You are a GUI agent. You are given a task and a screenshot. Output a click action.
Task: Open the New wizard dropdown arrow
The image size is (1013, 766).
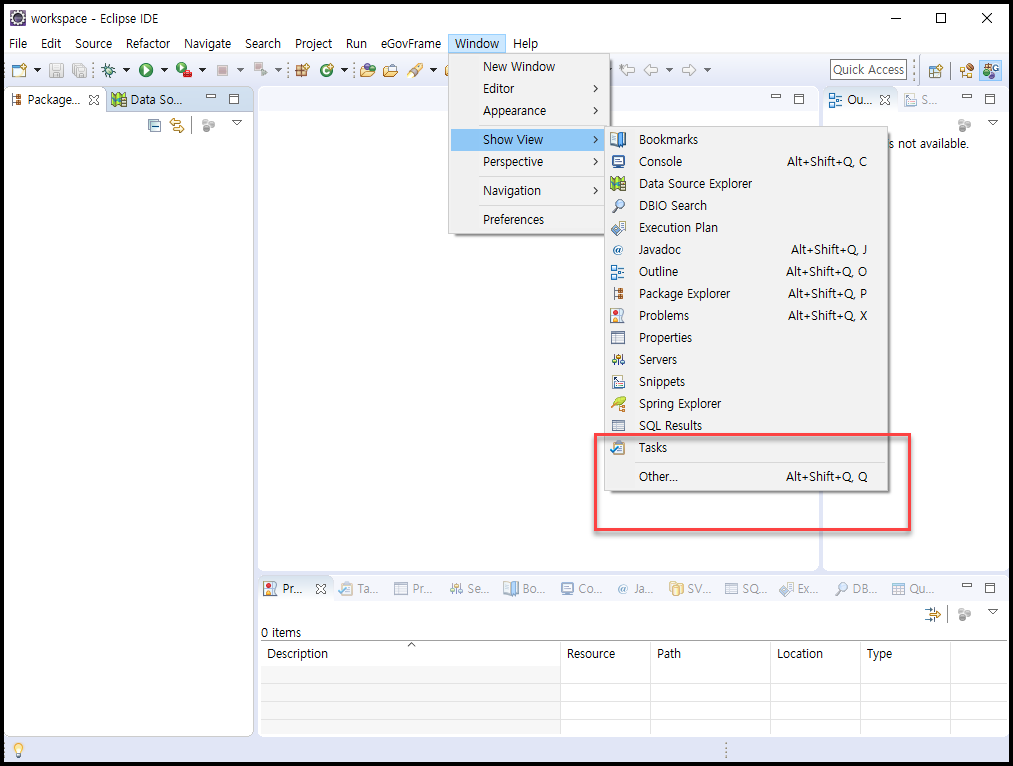pos(37,70)
